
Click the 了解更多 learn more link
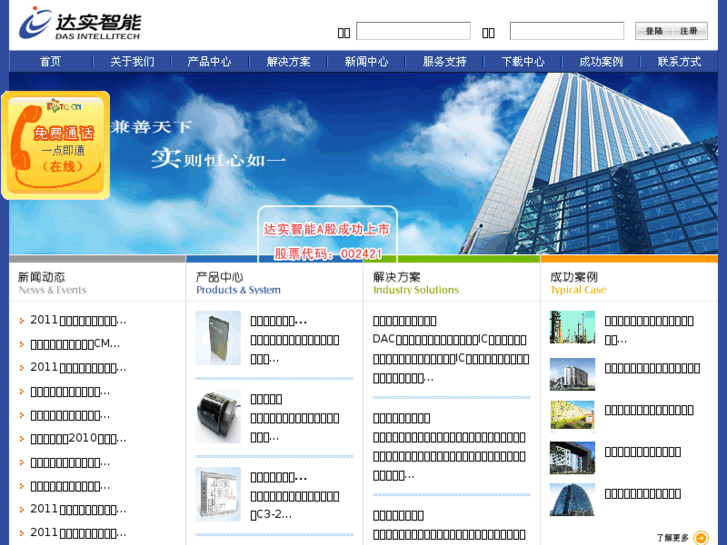(x=672, y=538)
